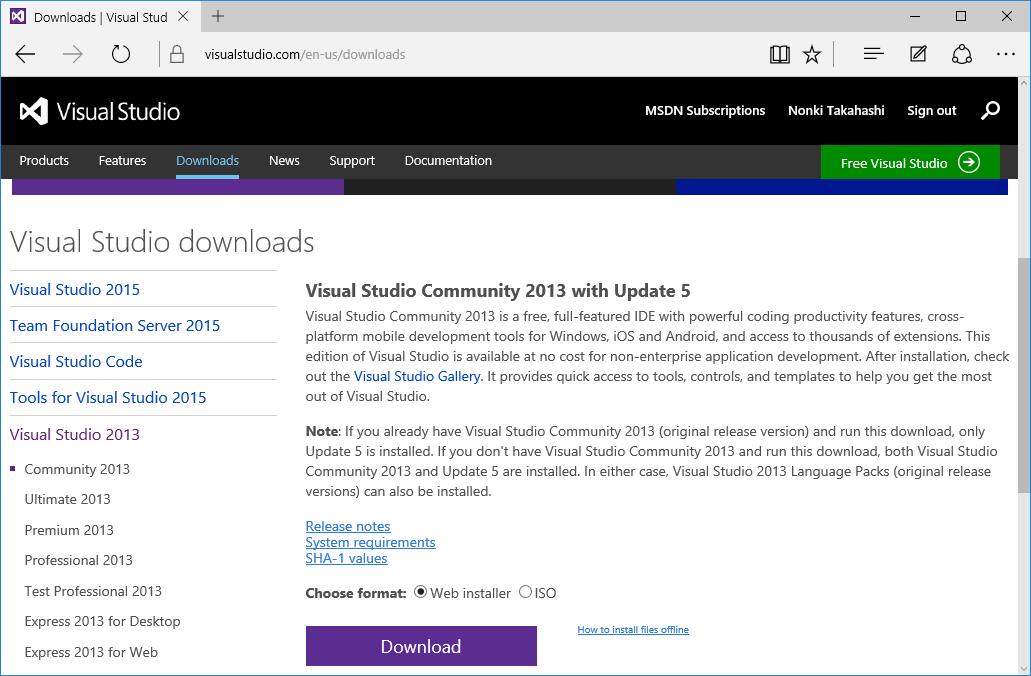Open the Release notes link
Screen dimensions: 1031x676
tap(348, 526)
